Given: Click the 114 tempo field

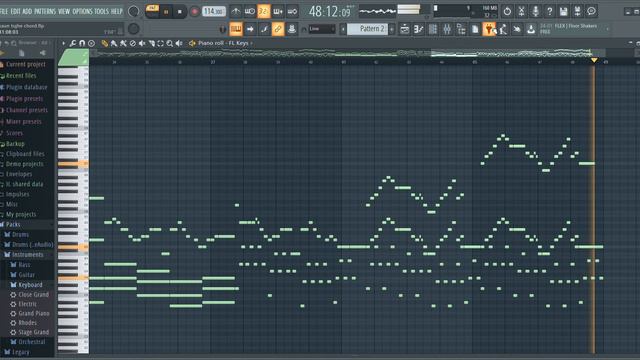Looking at the screenshot, I should pos(214,11).
